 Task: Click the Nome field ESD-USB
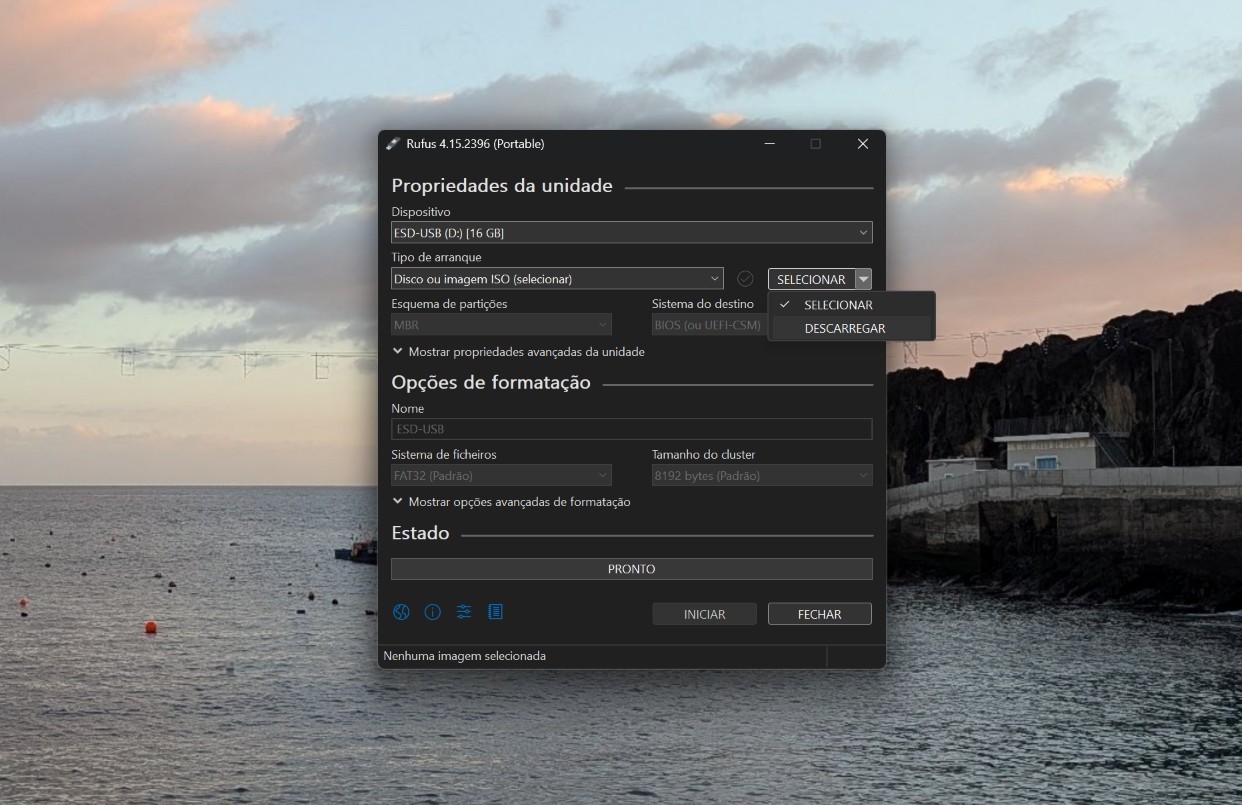point(632,429)
